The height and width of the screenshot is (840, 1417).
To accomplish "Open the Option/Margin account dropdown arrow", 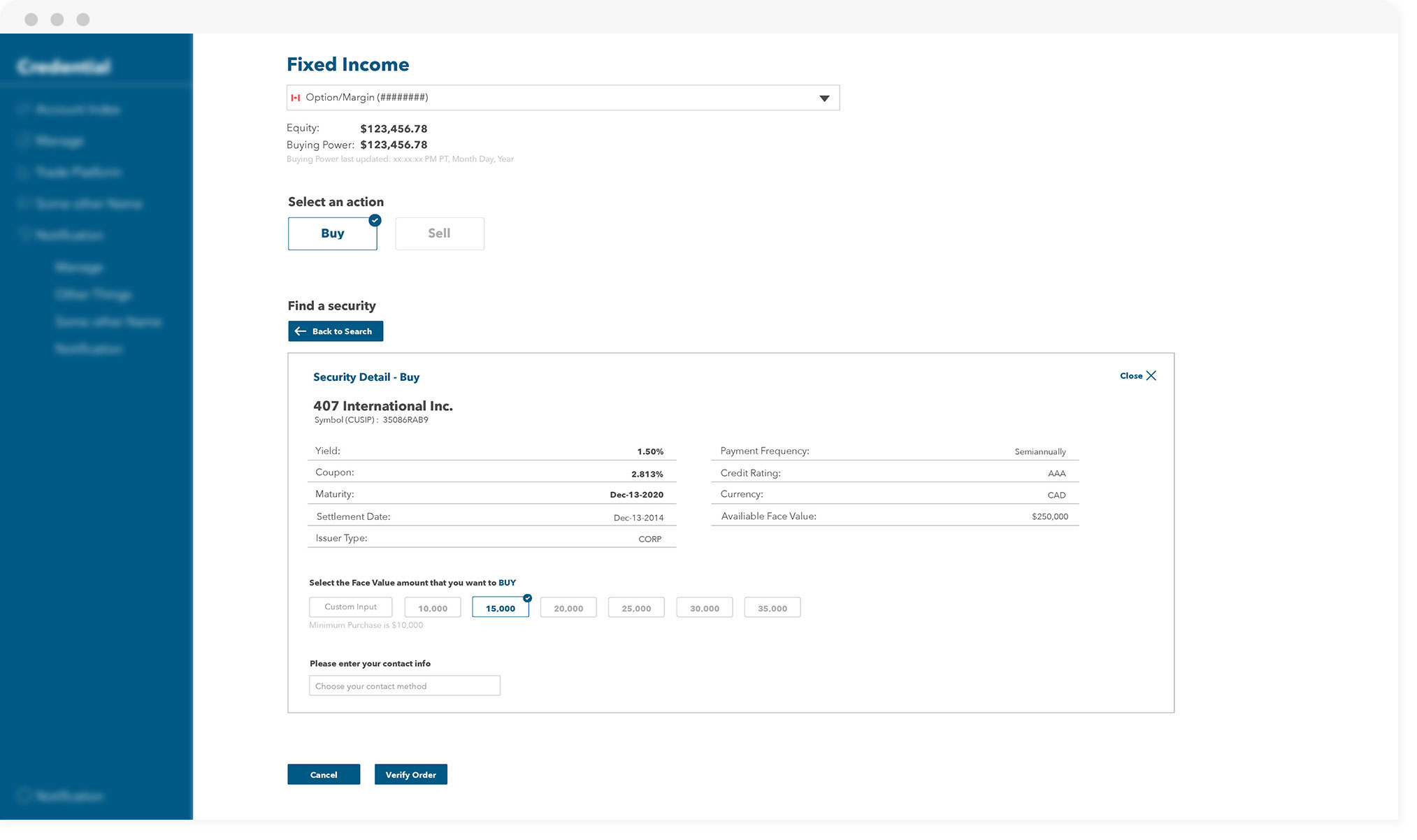I will pos(824,99).
